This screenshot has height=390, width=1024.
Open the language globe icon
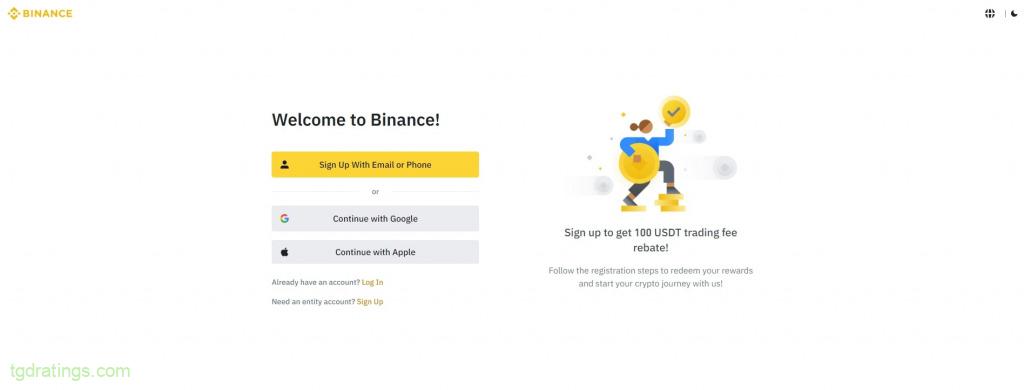point(990,13)
